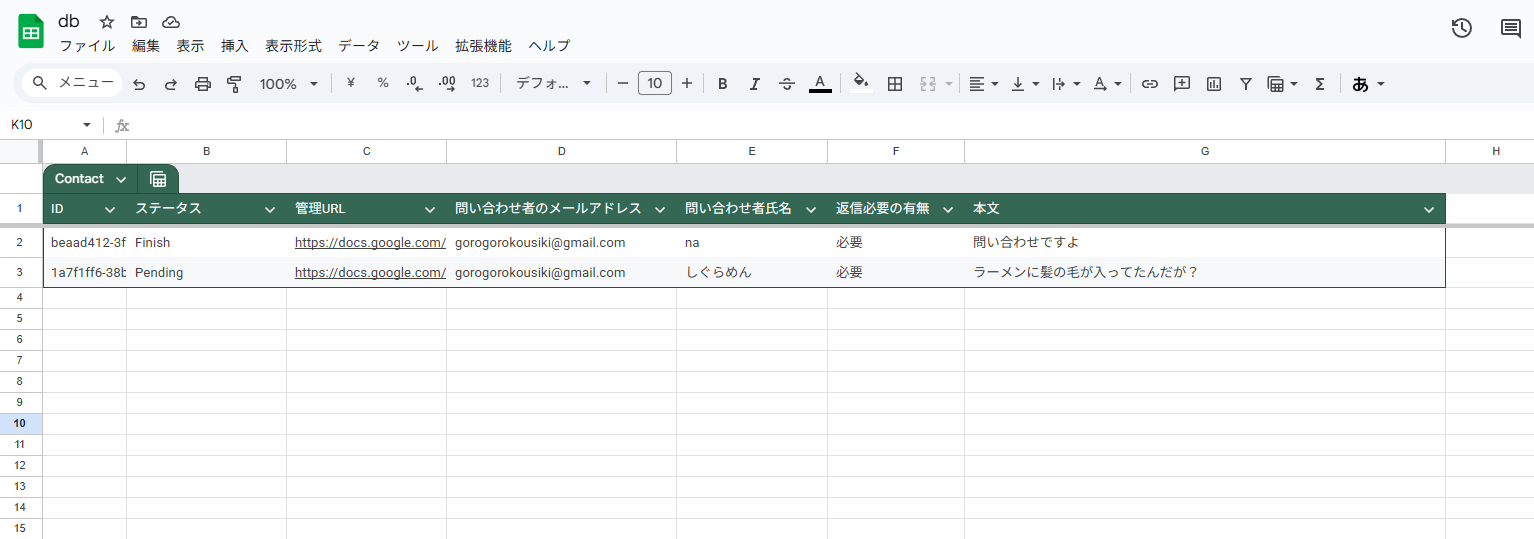Screen dimensions: 1534x539
Task: Check the cloud save status icon
Action: [x=171, y=22]
